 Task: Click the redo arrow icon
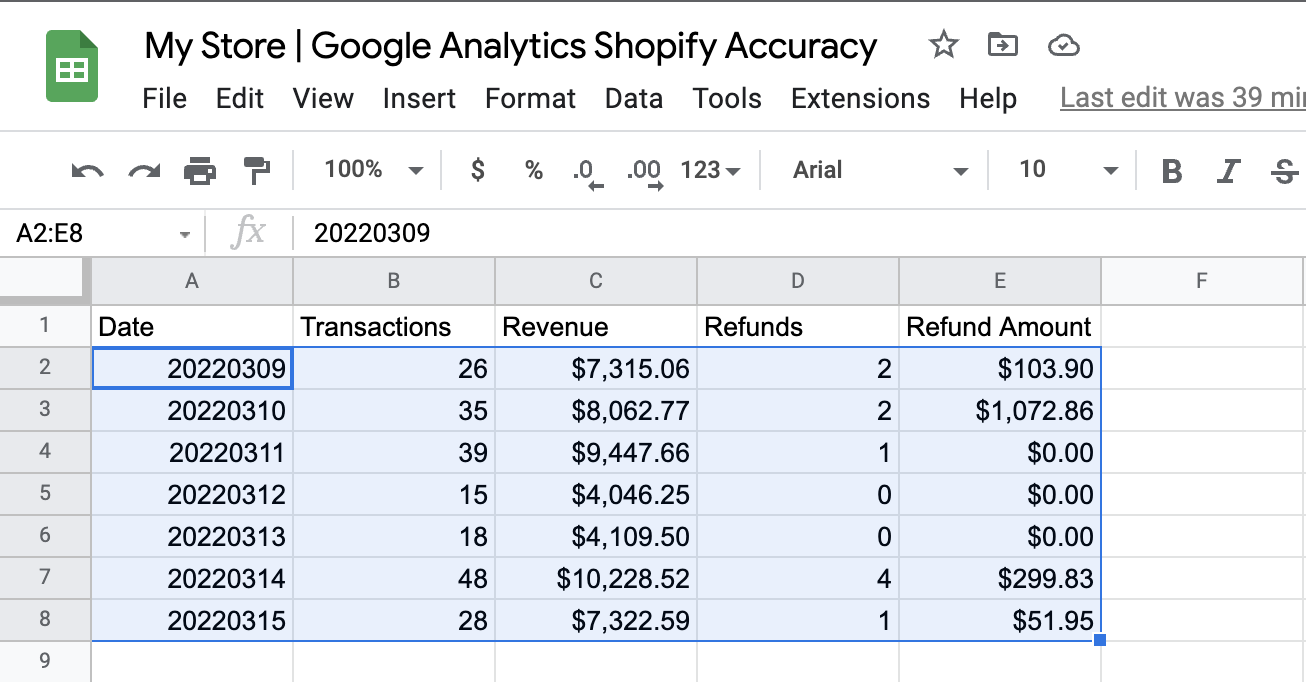click(144, 171)
